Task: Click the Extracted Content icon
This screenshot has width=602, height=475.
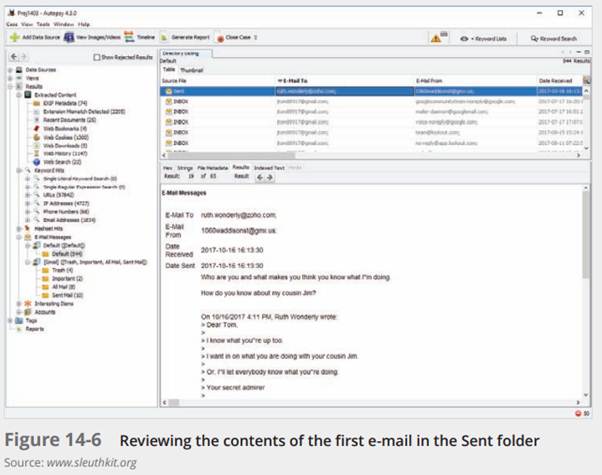Action: pyautogui.click(x=28, y=95)
